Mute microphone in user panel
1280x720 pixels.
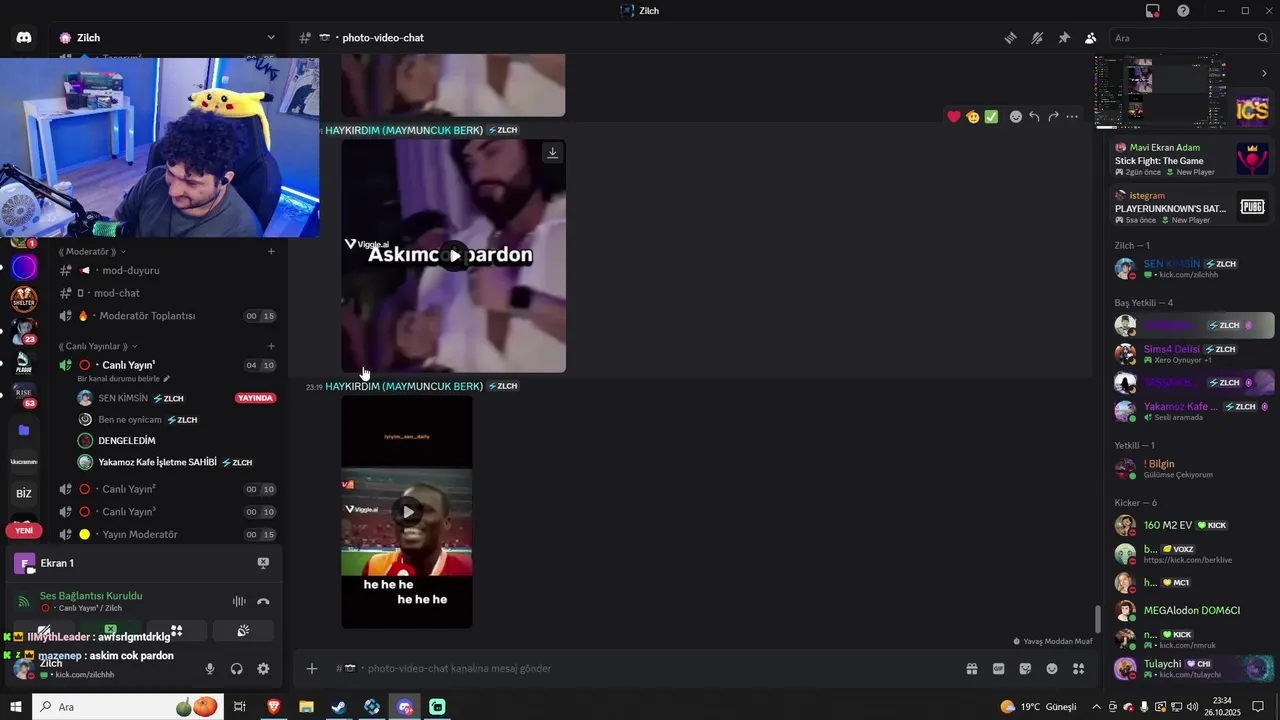point(210,669)
